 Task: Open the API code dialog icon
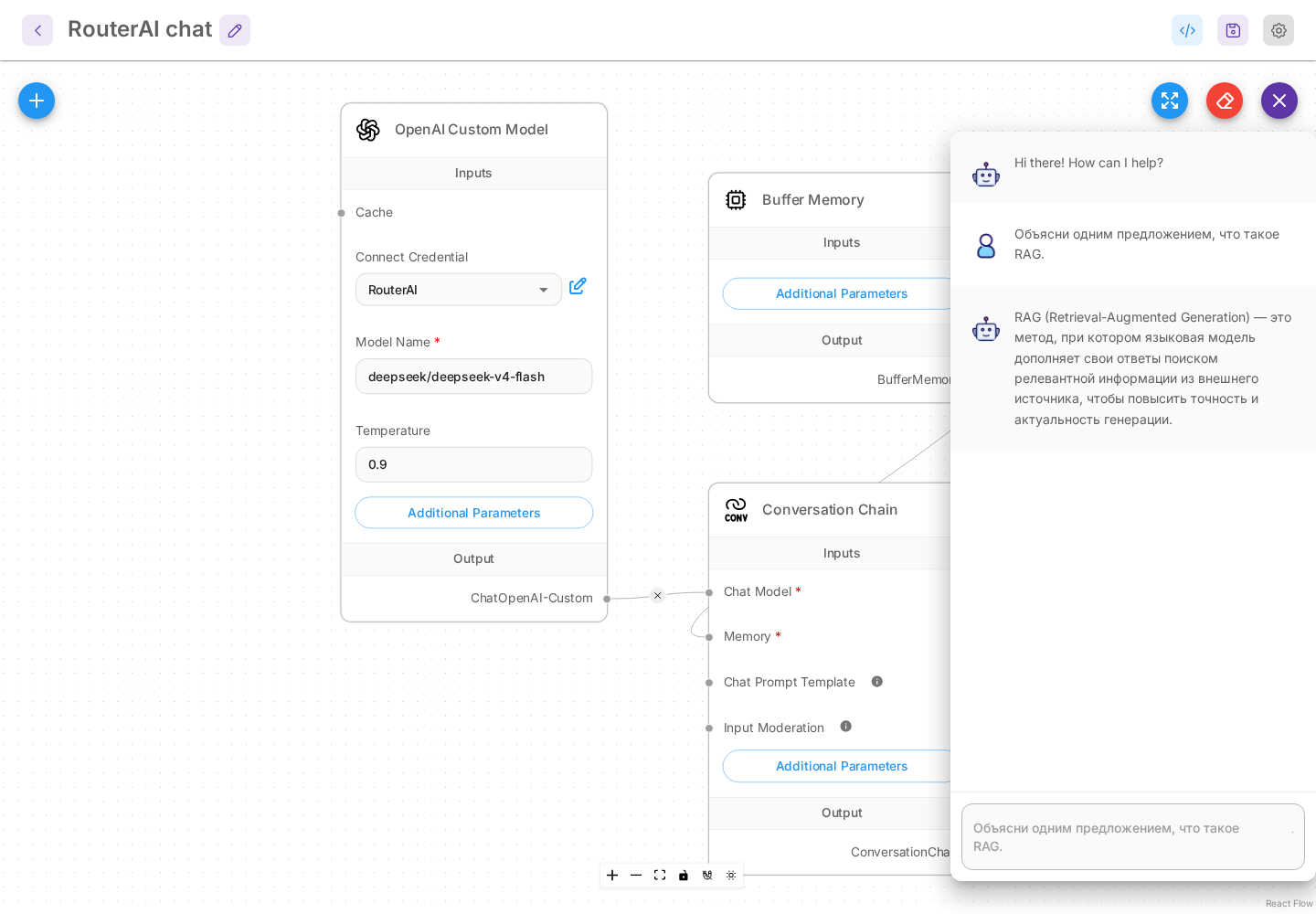[x=1187, y=30]
